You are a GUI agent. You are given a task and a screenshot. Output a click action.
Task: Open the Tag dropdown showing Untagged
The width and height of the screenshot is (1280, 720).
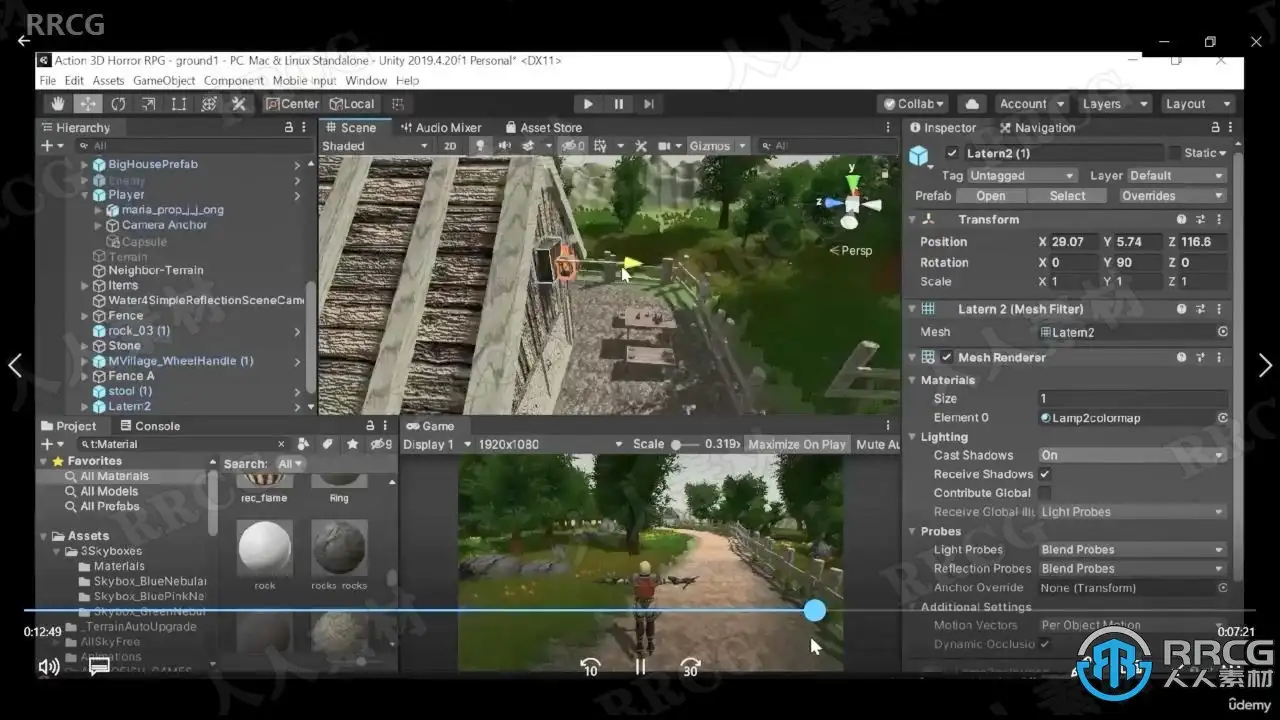[1022, 176]
